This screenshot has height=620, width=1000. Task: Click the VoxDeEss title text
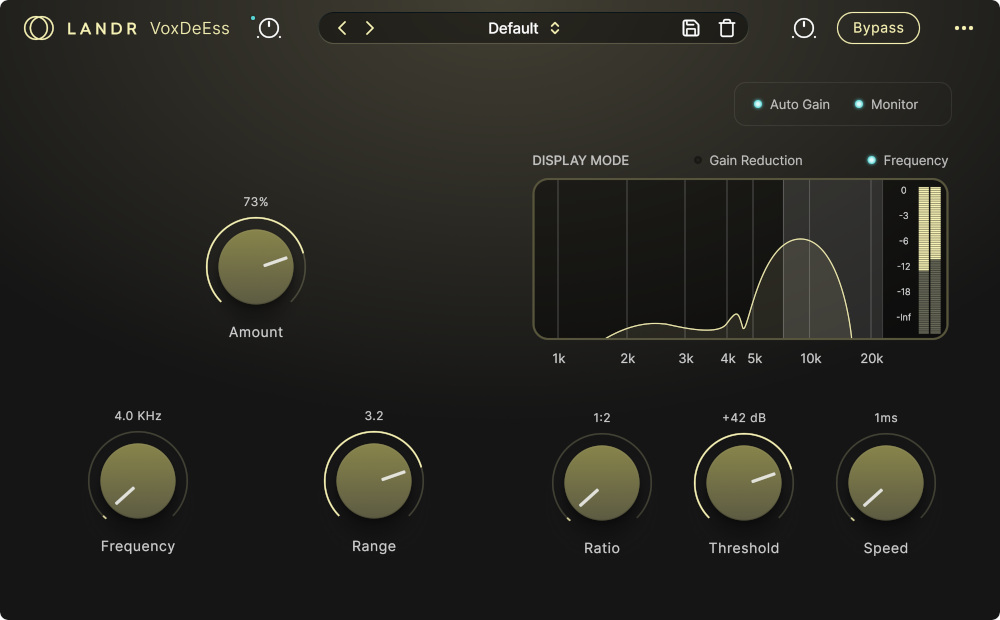pos(190,29)
